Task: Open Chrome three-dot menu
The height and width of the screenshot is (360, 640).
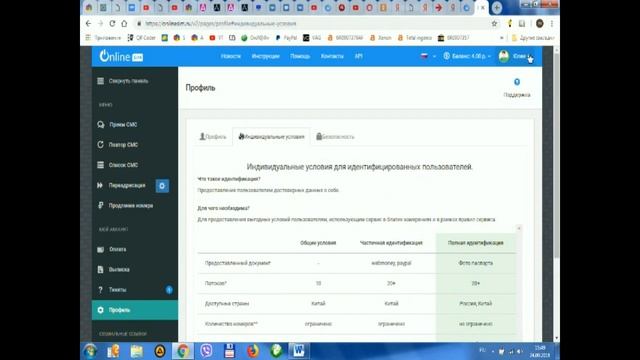Action: point(551,24)
